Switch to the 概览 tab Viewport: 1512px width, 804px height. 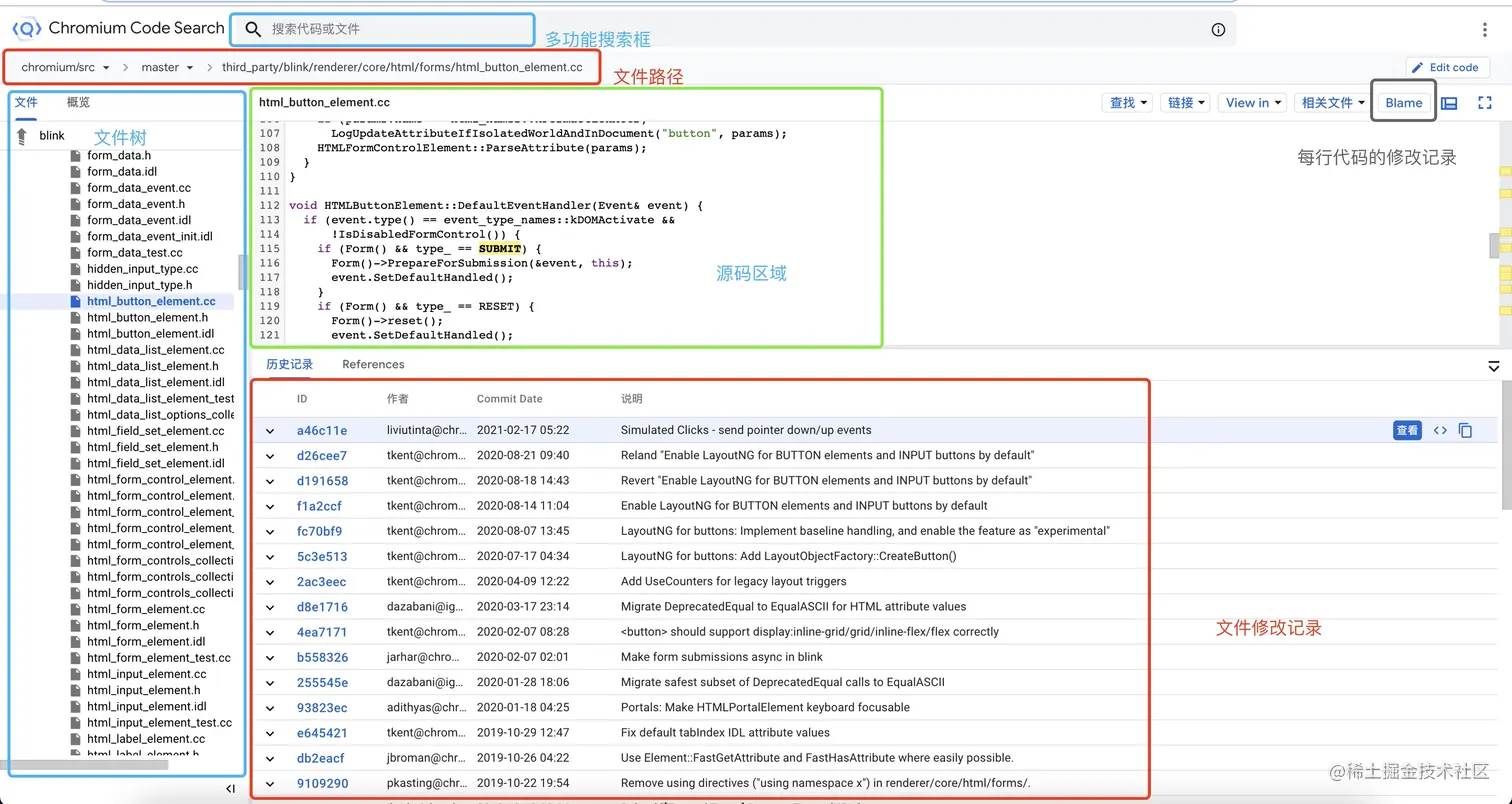click(78, 102)
